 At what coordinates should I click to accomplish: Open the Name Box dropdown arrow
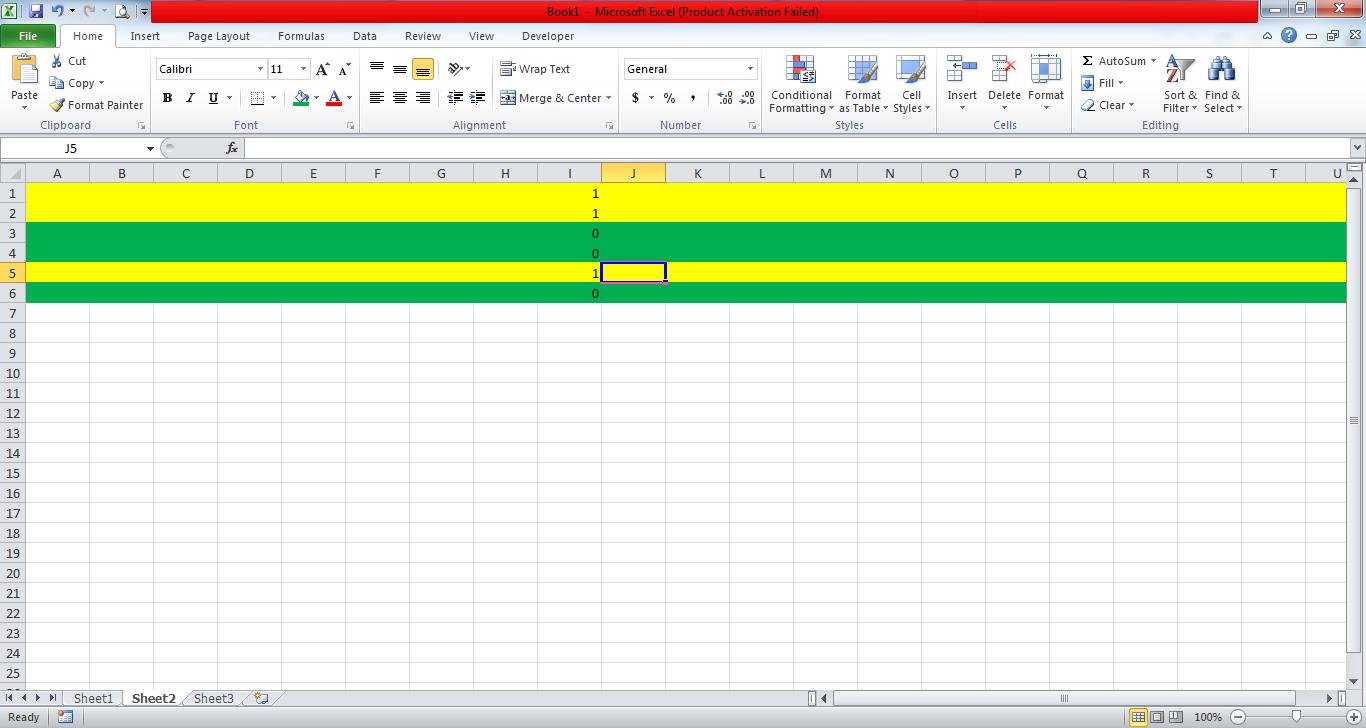pyautogui.click(x=150, y=148)
